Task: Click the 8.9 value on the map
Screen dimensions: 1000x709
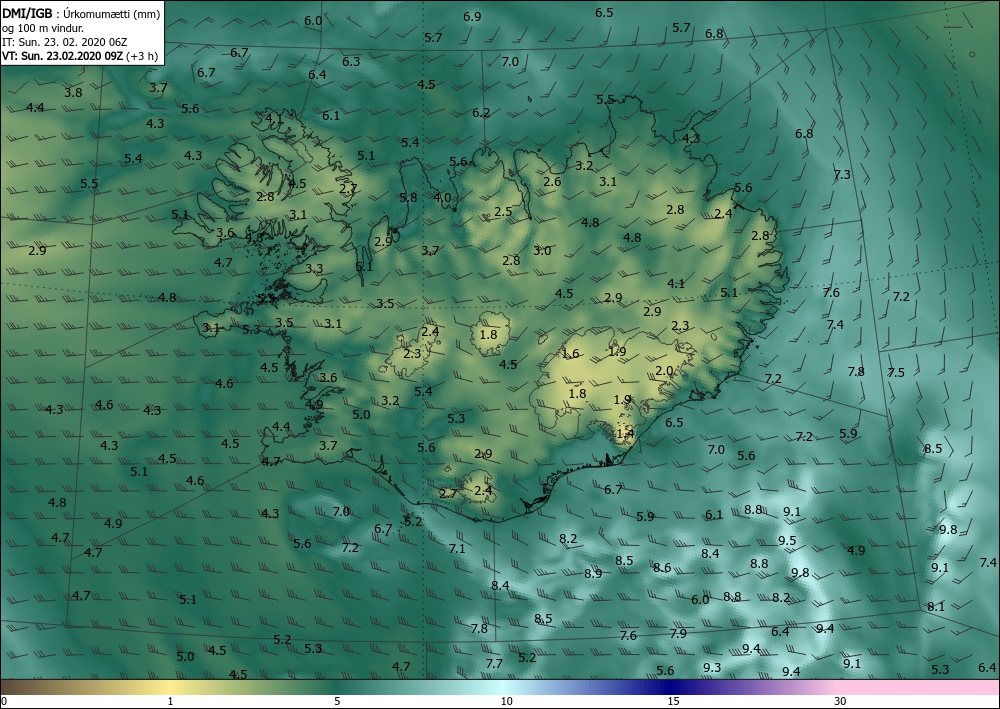Action: [593, 573]
